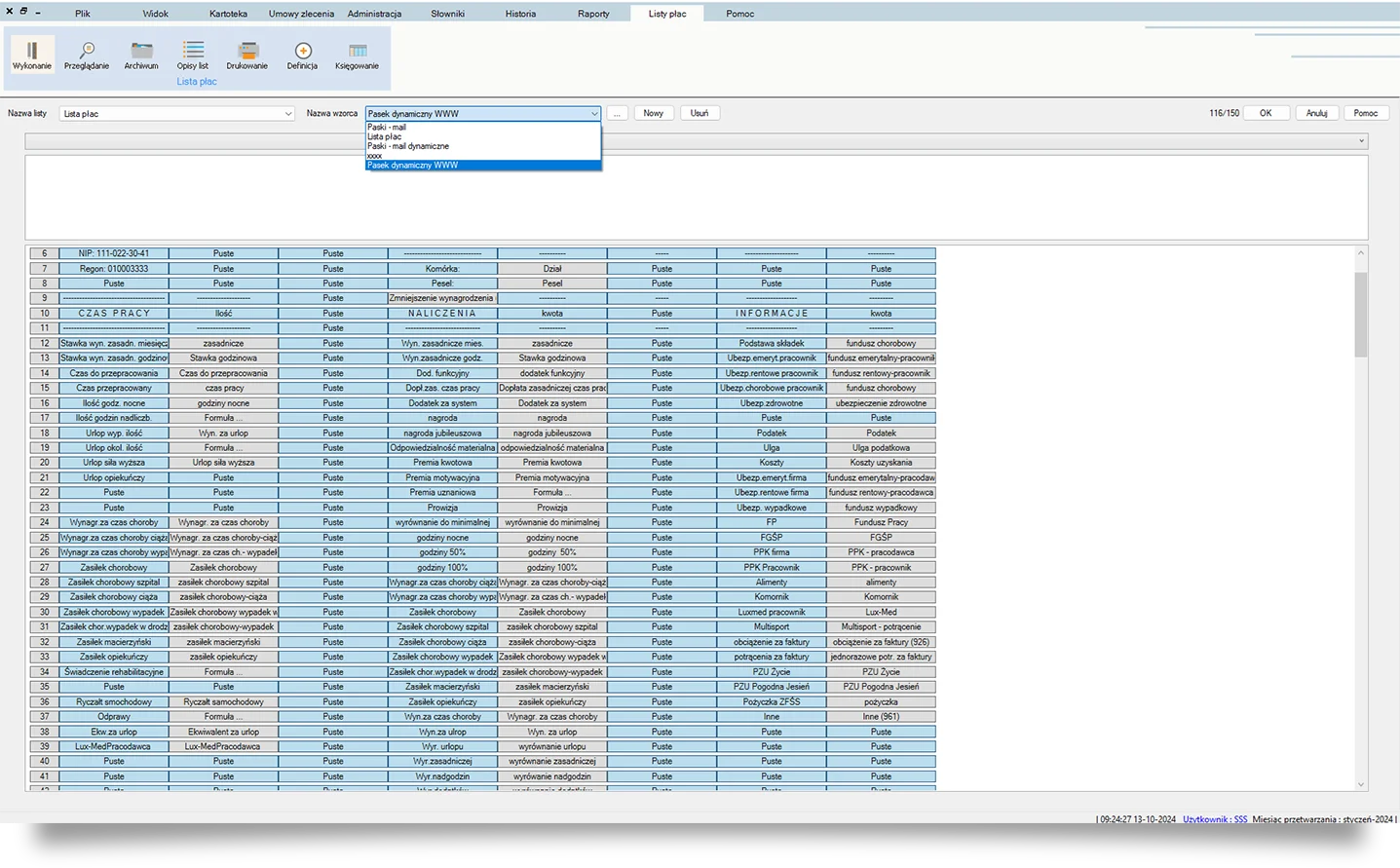Viewport: 1400px width, 868px height.
Task: Switch to the Raporty menu tab
Action: [x=593, y=14]
